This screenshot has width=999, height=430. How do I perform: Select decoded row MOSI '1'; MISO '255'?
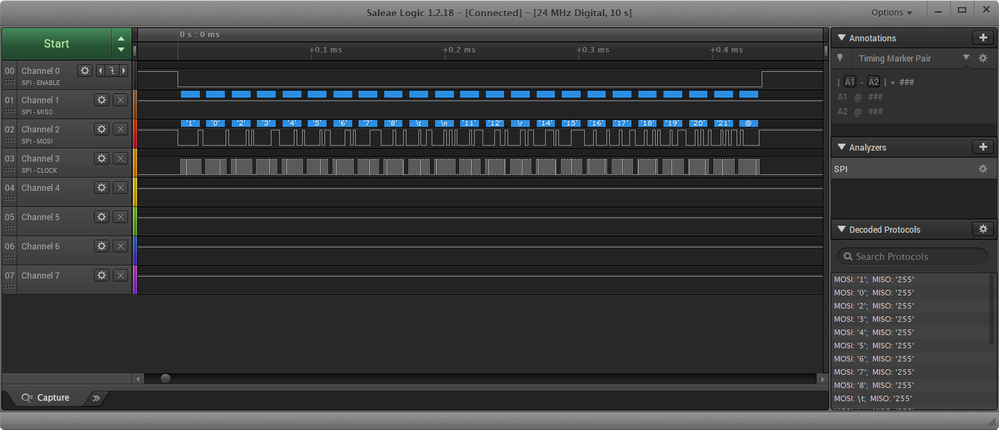(912, 279)
